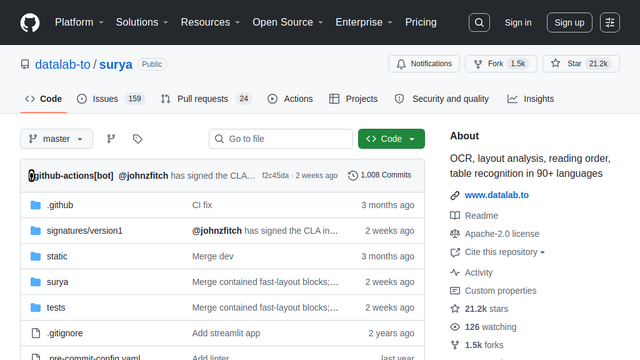Image resolution: width=640 pixels, height=360 pixels.
Task: Open the master branch dropdown
Action: coord(56,139)
